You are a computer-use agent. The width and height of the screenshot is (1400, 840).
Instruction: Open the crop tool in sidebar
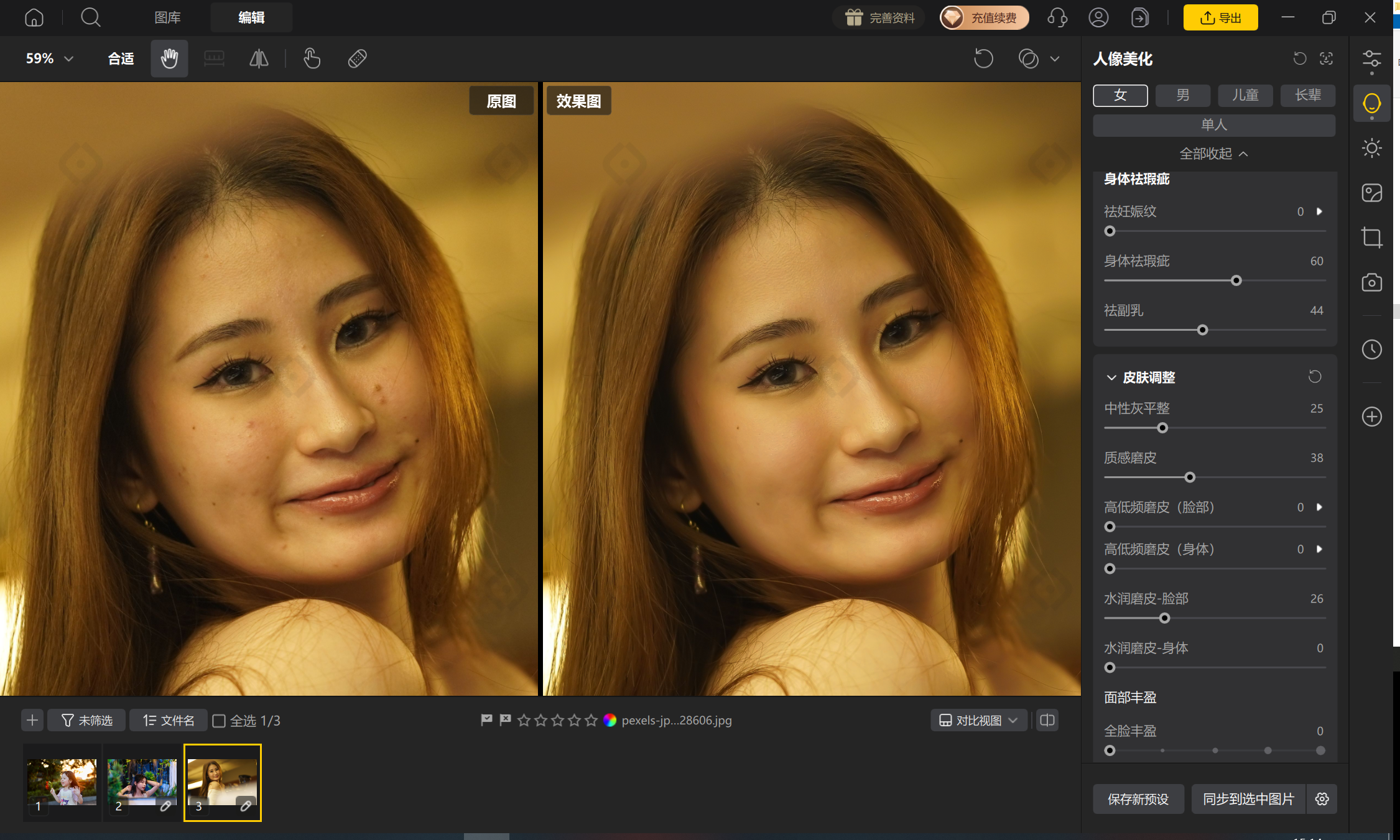1371,238
